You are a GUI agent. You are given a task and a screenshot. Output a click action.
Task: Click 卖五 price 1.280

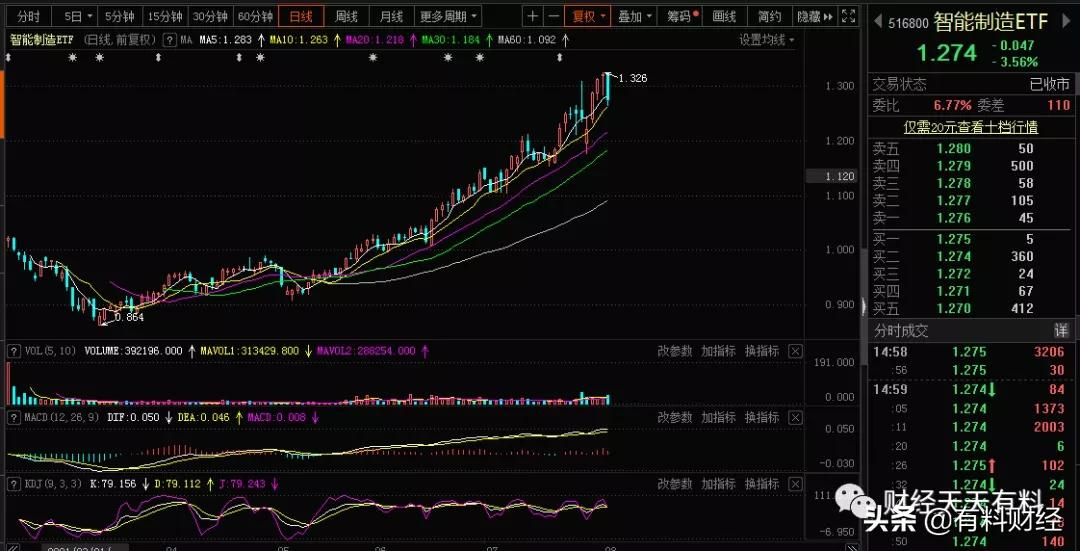pos(953,148)
